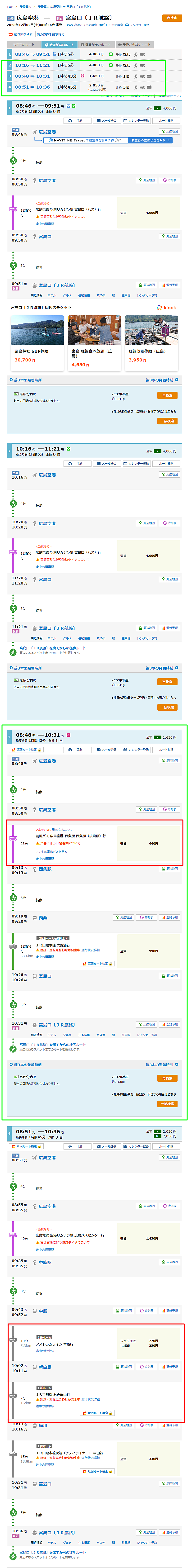
Task: Open the TOP breadcrumb link
Action: 10,7
